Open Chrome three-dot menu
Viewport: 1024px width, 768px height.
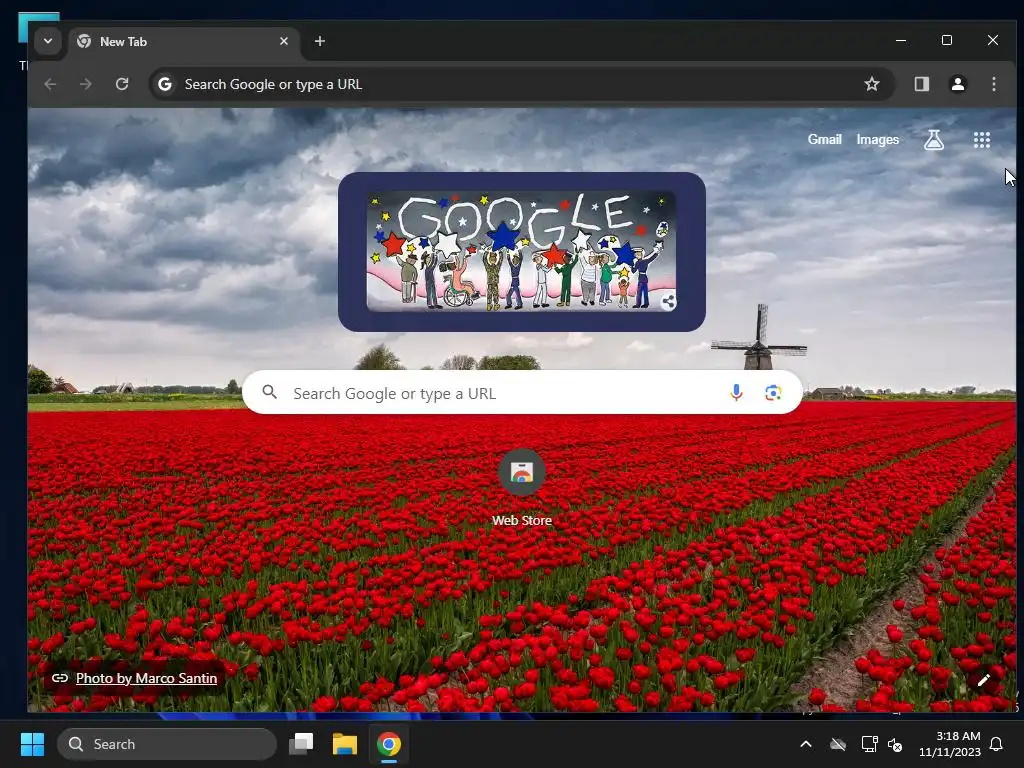click(x=994, y=84)
